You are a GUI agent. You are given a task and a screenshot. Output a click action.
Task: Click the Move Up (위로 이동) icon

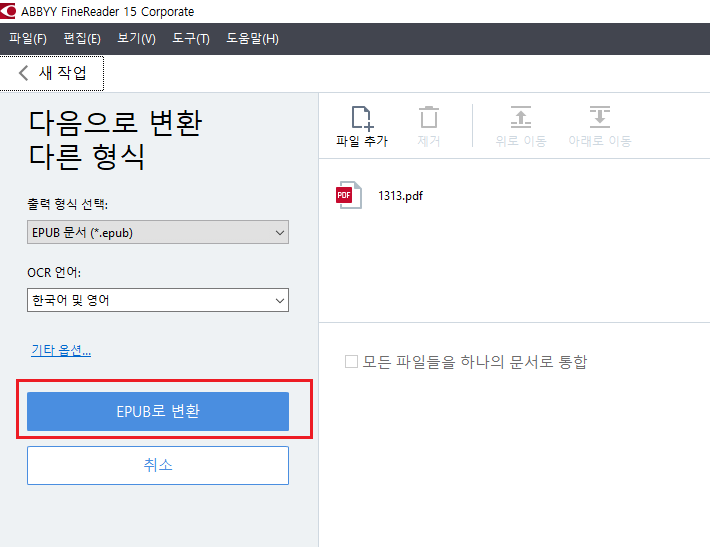pyautogui.click(x=521, y=117)
